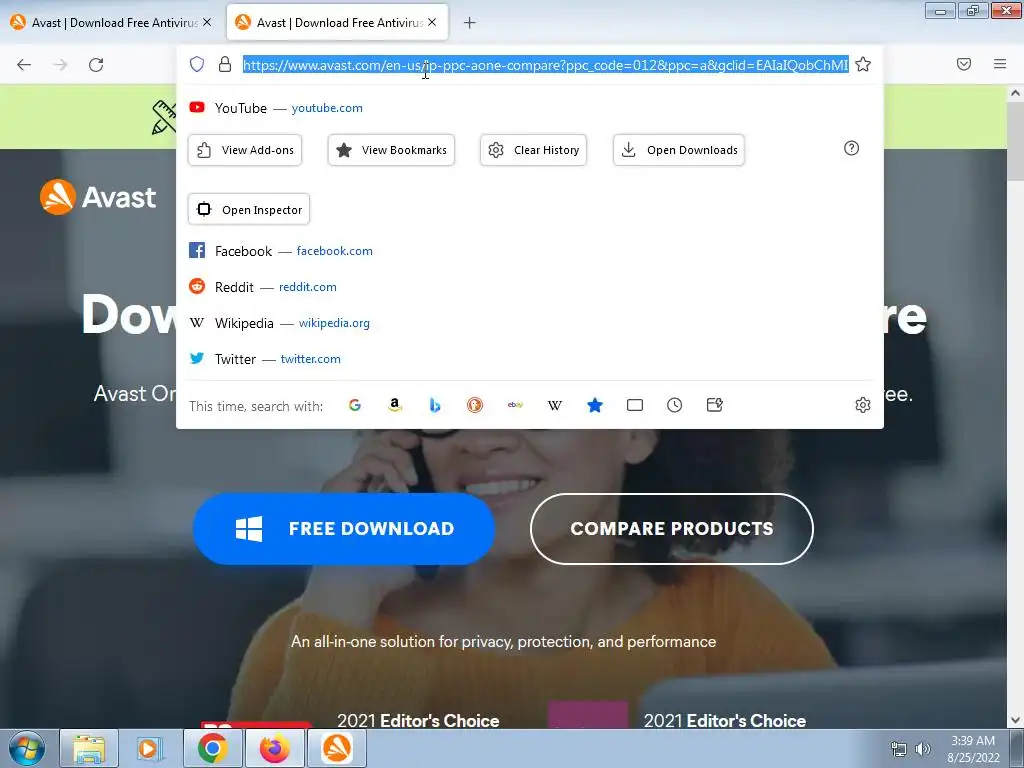Click the COMPARE PRODUCTS button
The height and width of the screenshot is (768, 1024).
click(x=671, y=528)
